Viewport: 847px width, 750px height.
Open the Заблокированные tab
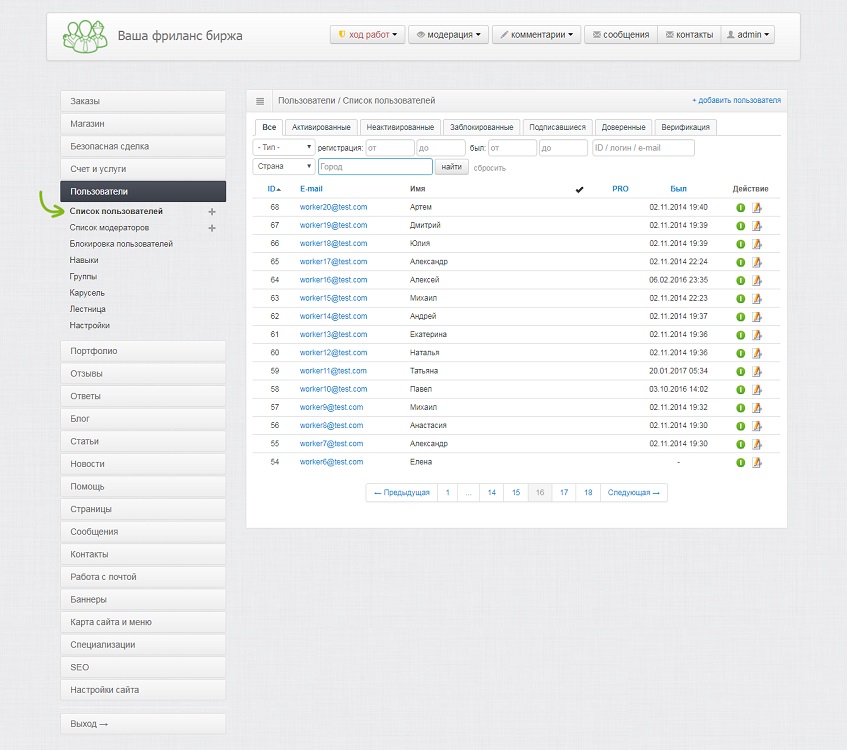(x=482, y=128)
